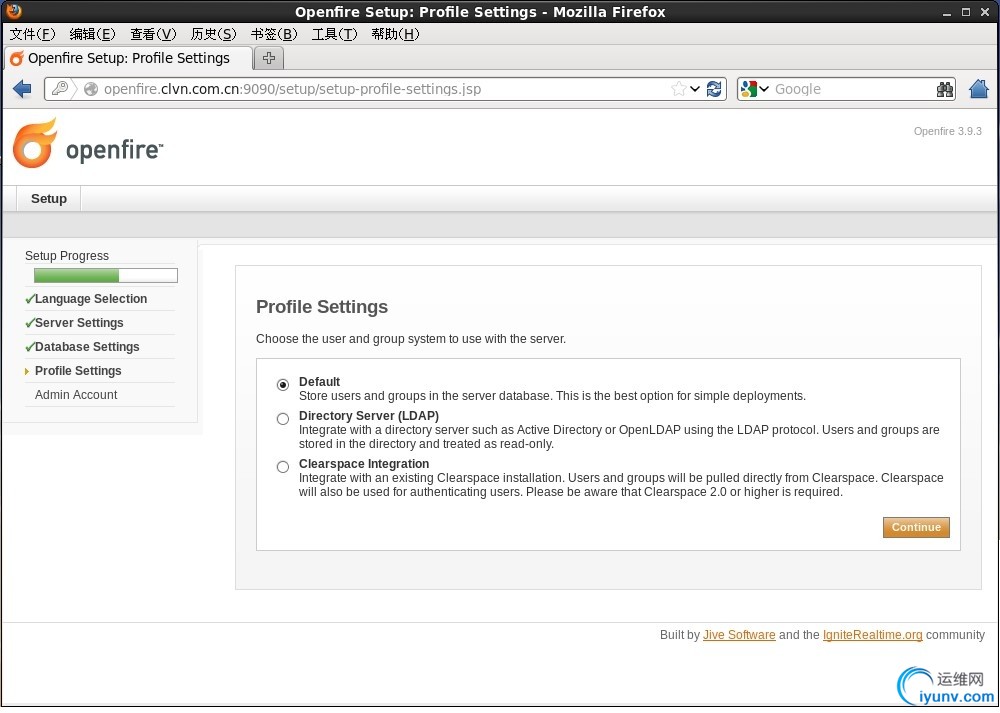Open the 帮助(H) menu
This screenshot has width=1000, height=713.
coord(395,34)
